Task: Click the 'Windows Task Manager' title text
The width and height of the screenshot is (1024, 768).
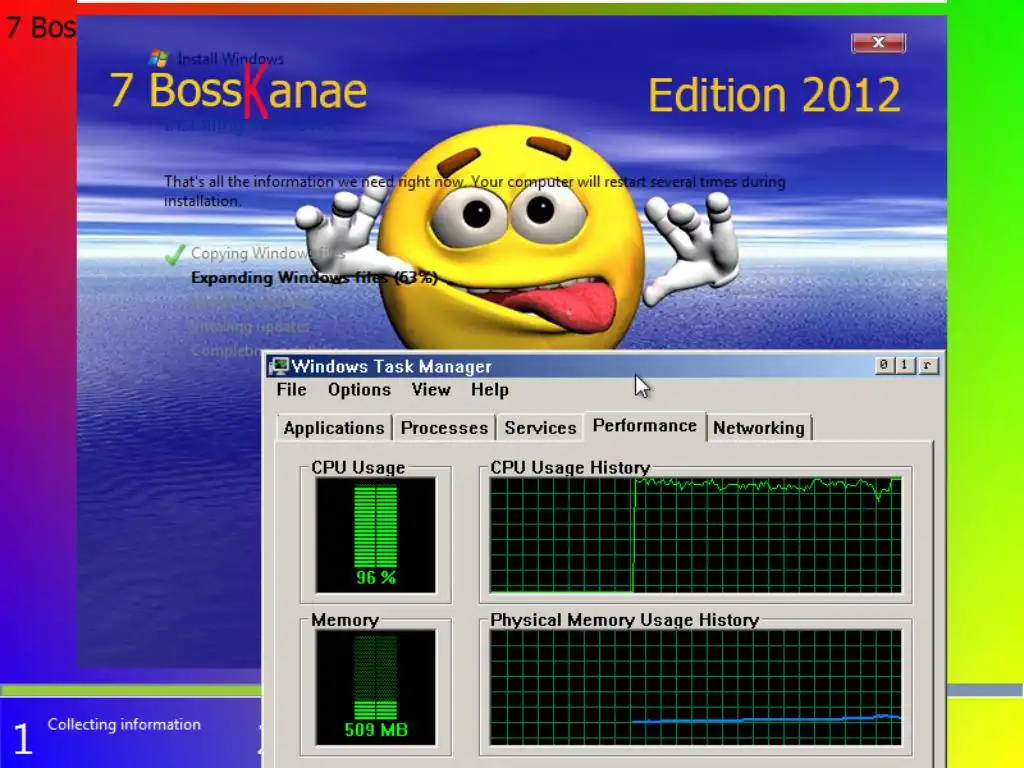Action: pyautogui.click(x=391, y=366)
